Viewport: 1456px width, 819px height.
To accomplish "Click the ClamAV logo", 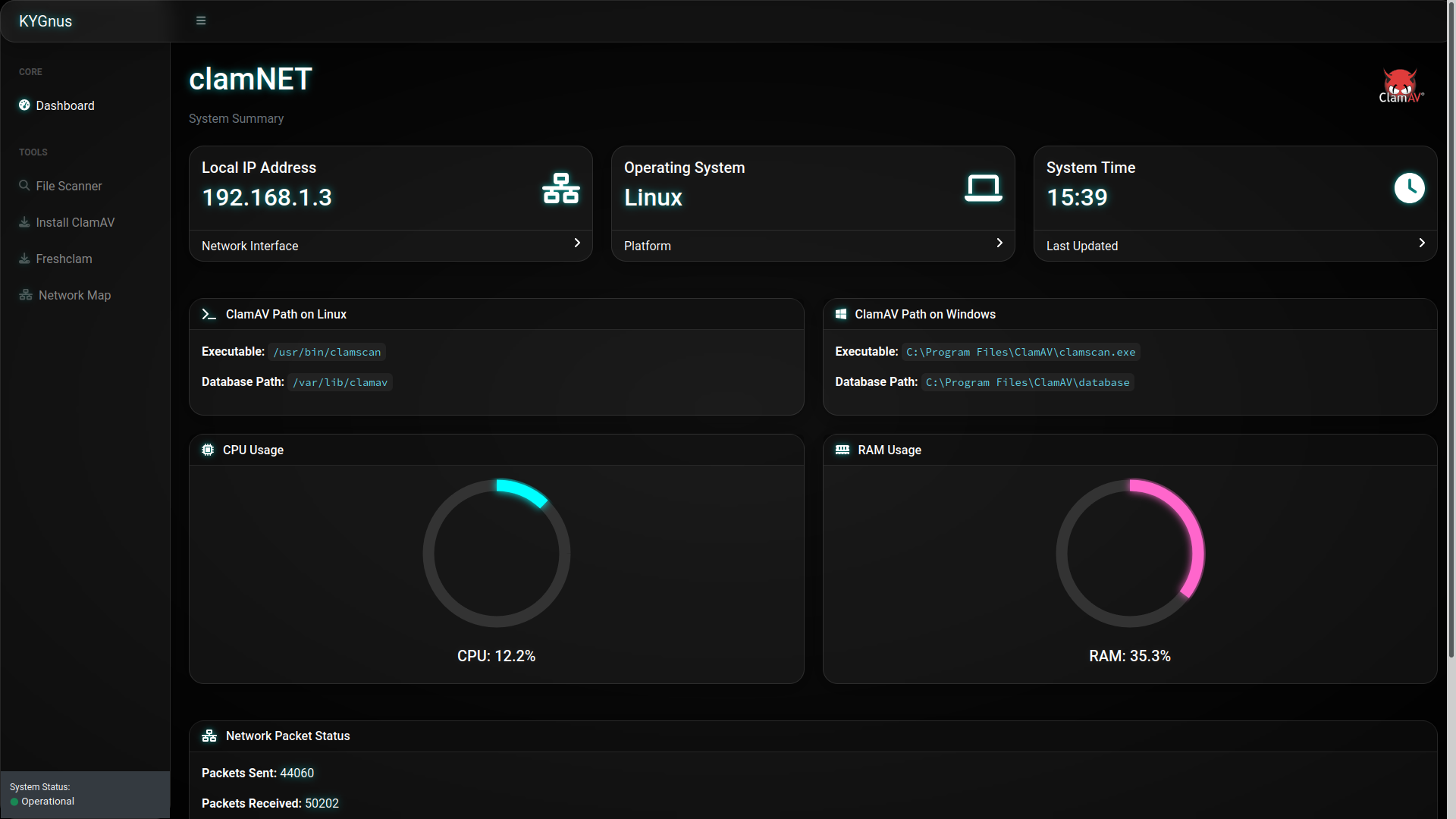I will pos(1401,86).
